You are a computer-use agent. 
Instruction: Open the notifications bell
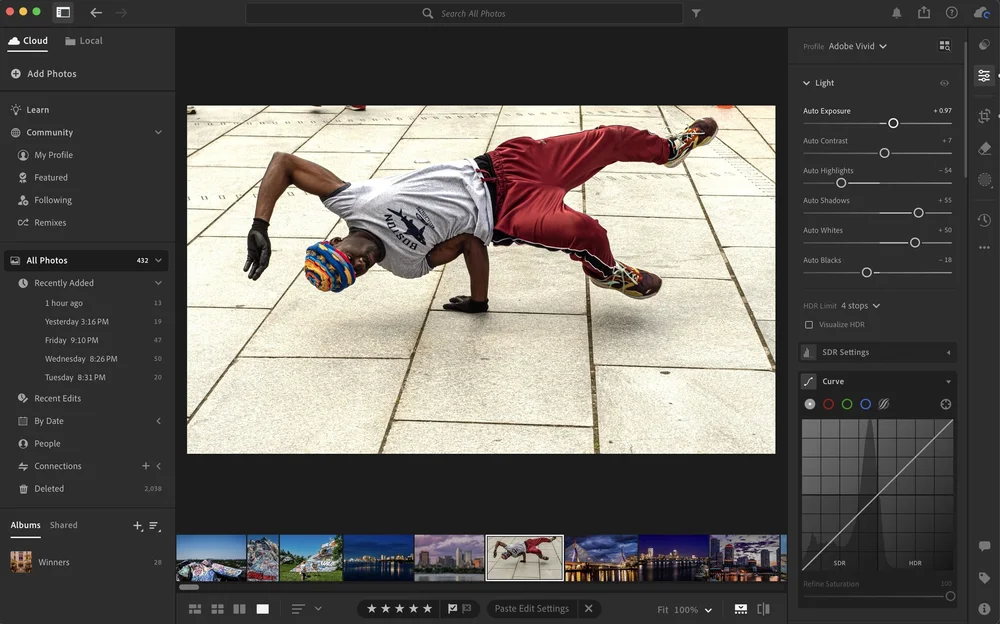(x=896, y=13)
